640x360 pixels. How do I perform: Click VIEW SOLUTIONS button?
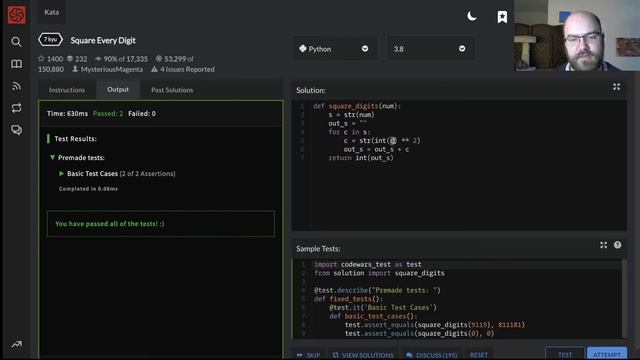point(363,355)
